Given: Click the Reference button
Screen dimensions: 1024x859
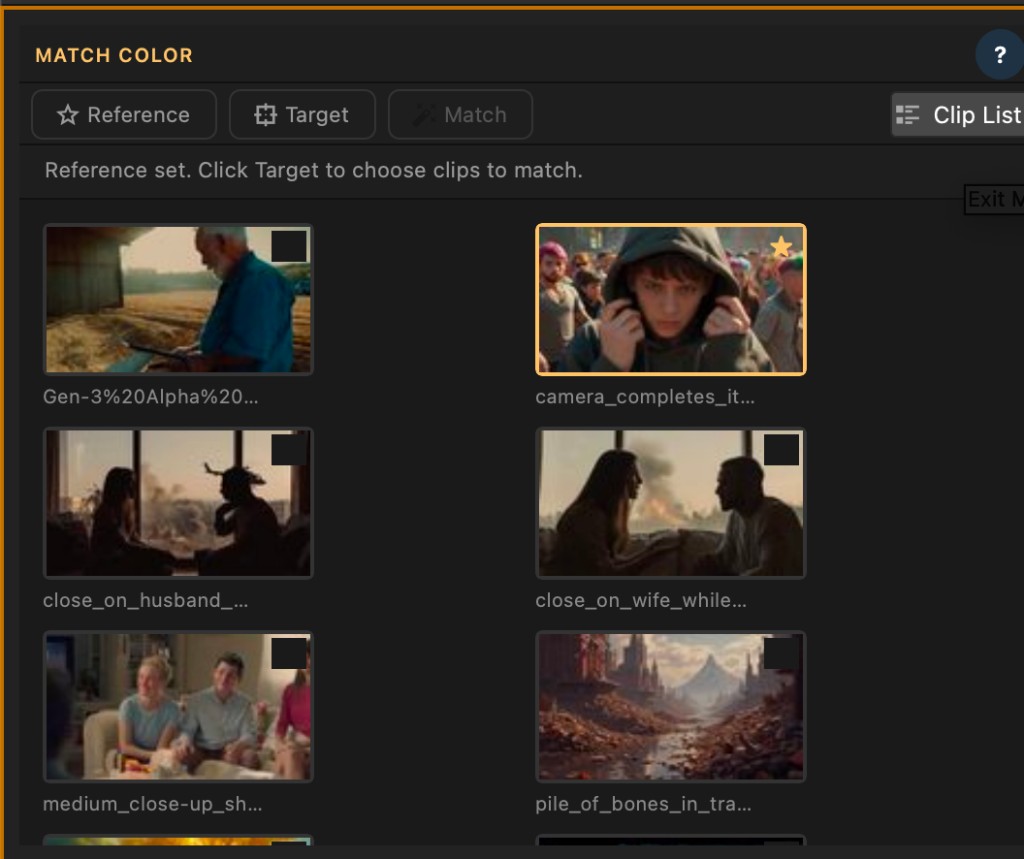Looking at the screenshot, I should coord(124,115).
